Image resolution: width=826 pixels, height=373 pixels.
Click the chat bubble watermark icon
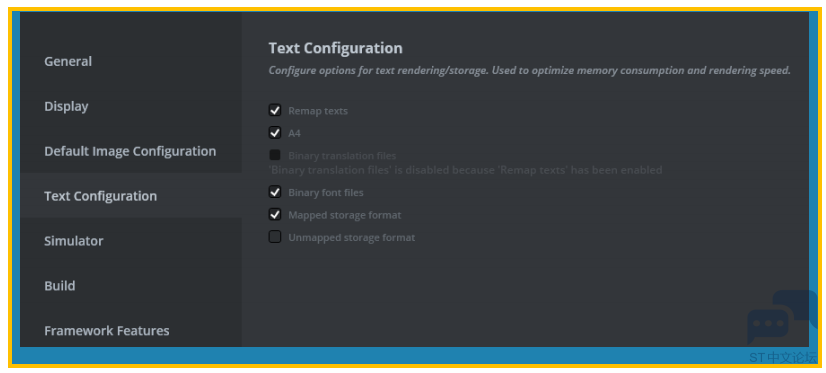coord(781,317)
